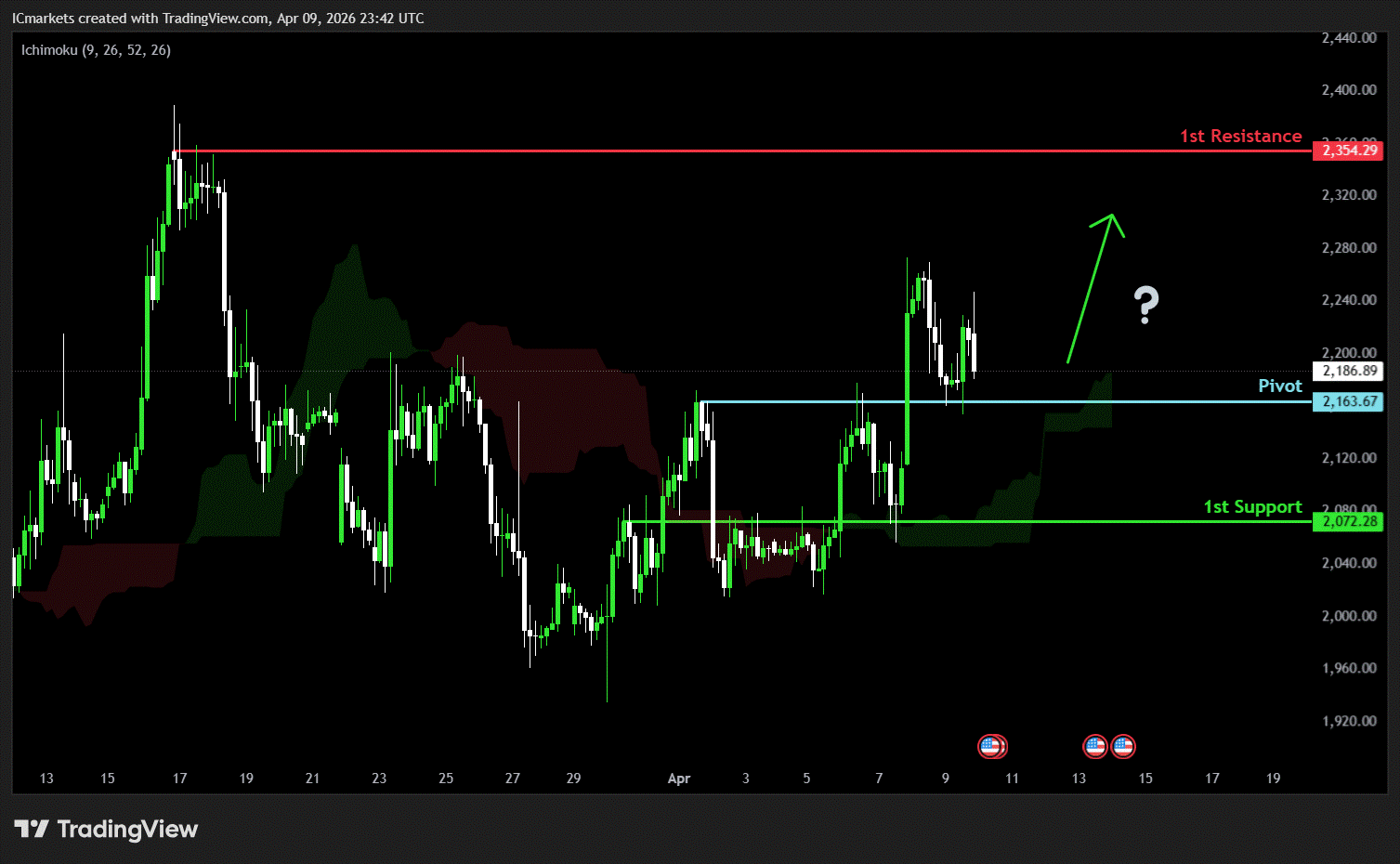This screenshot has width=1400, height=864.
Task: Click the 2,440.00 value on the price axis
Action: click(x=1348, y=38)
